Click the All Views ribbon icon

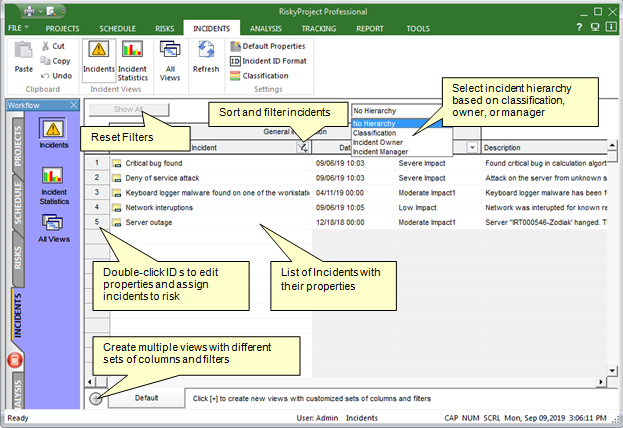(x=170, y=50)
